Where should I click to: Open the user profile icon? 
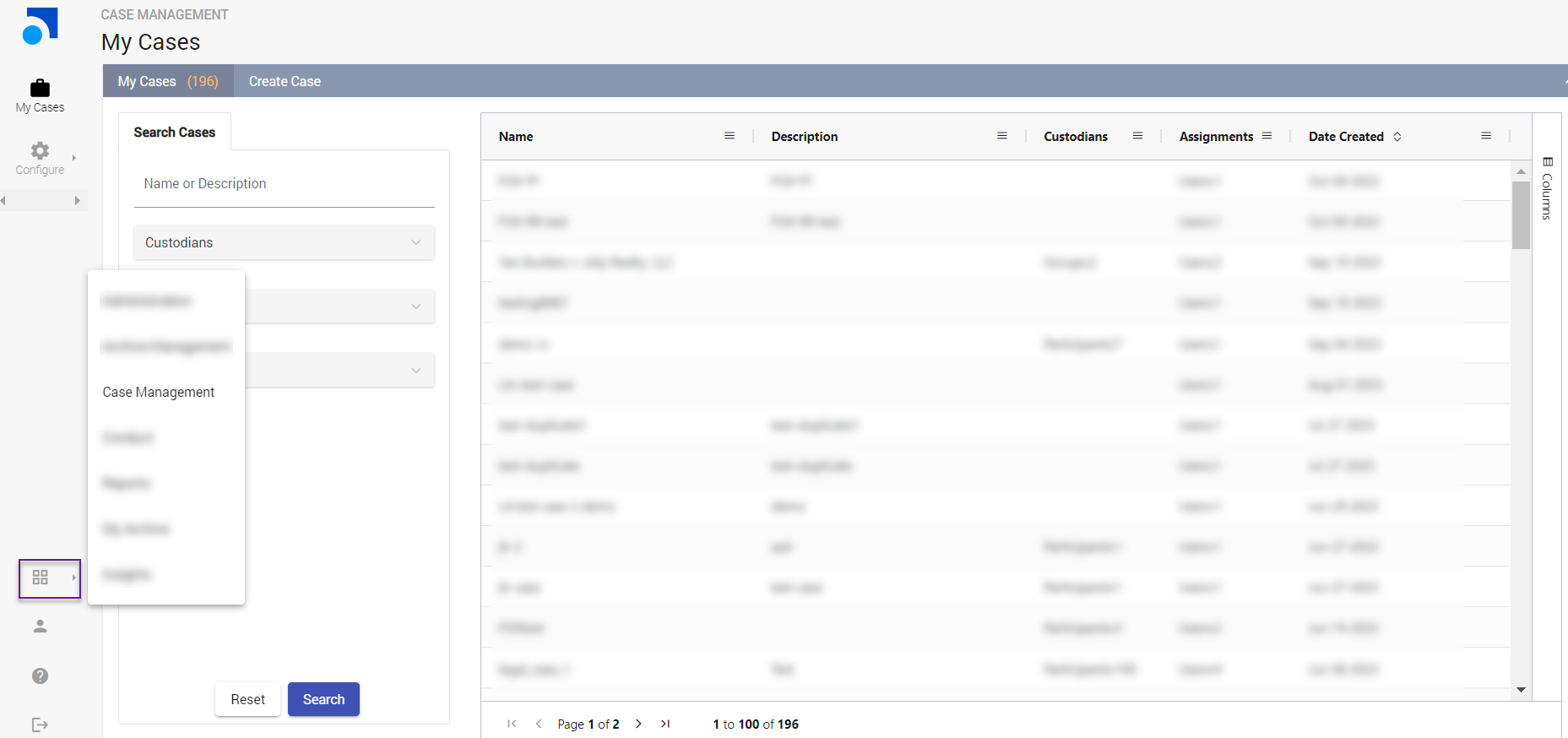40,626
